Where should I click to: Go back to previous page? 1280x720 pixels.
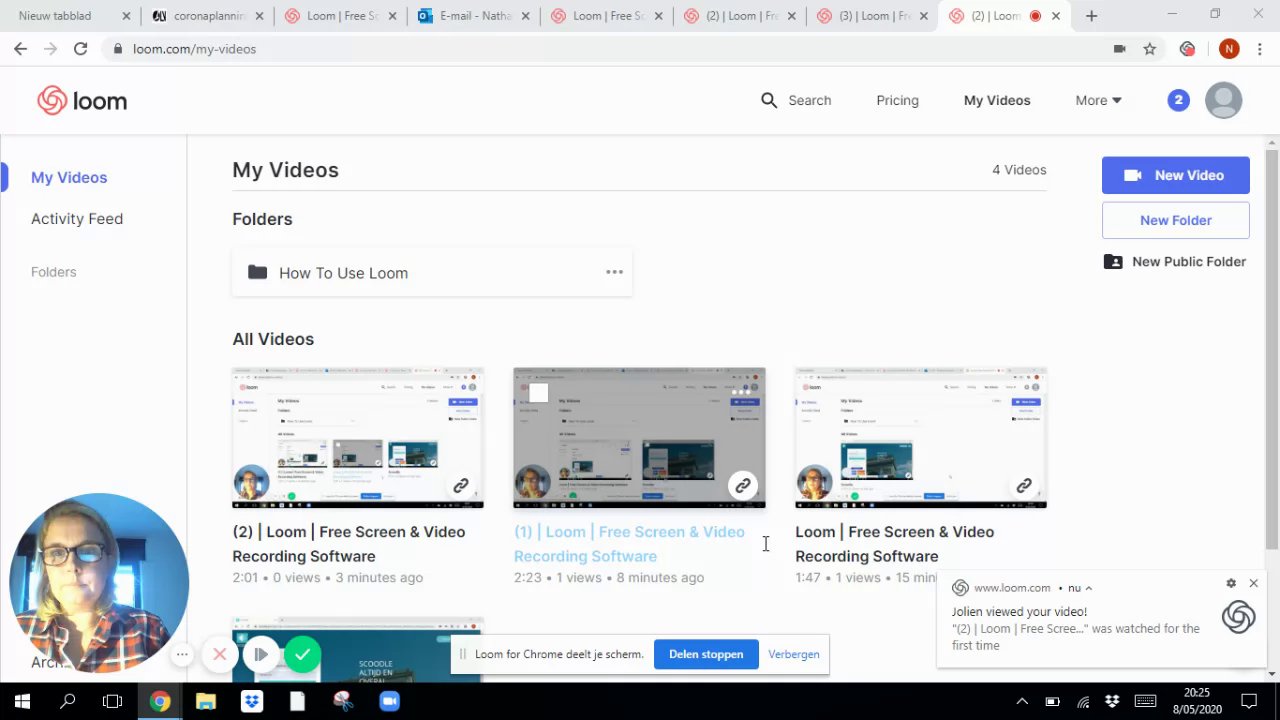[20, 49]
